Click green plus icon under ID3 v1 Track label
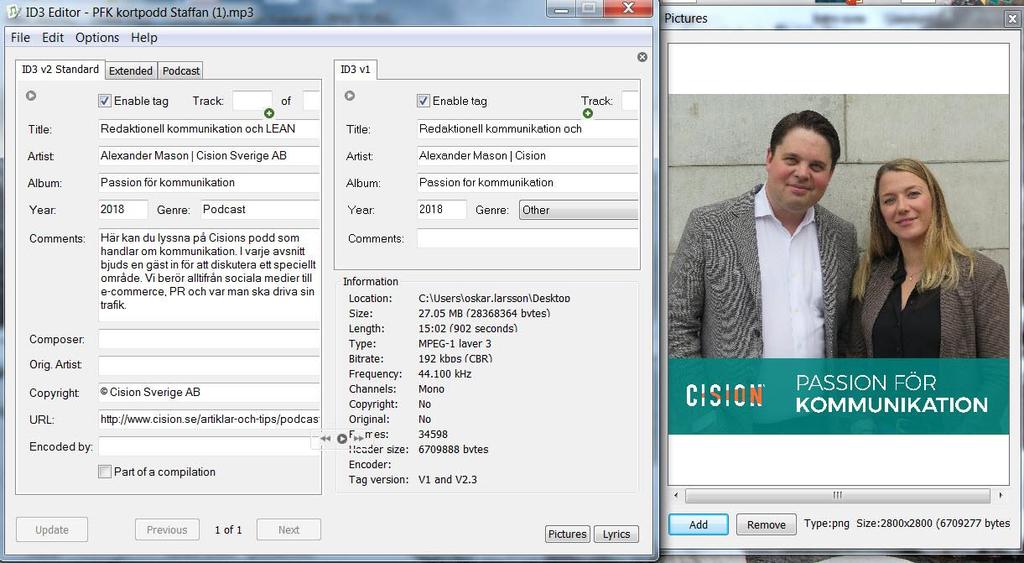The height and width of the screenshot is (563, 1024). pos(587,114)
